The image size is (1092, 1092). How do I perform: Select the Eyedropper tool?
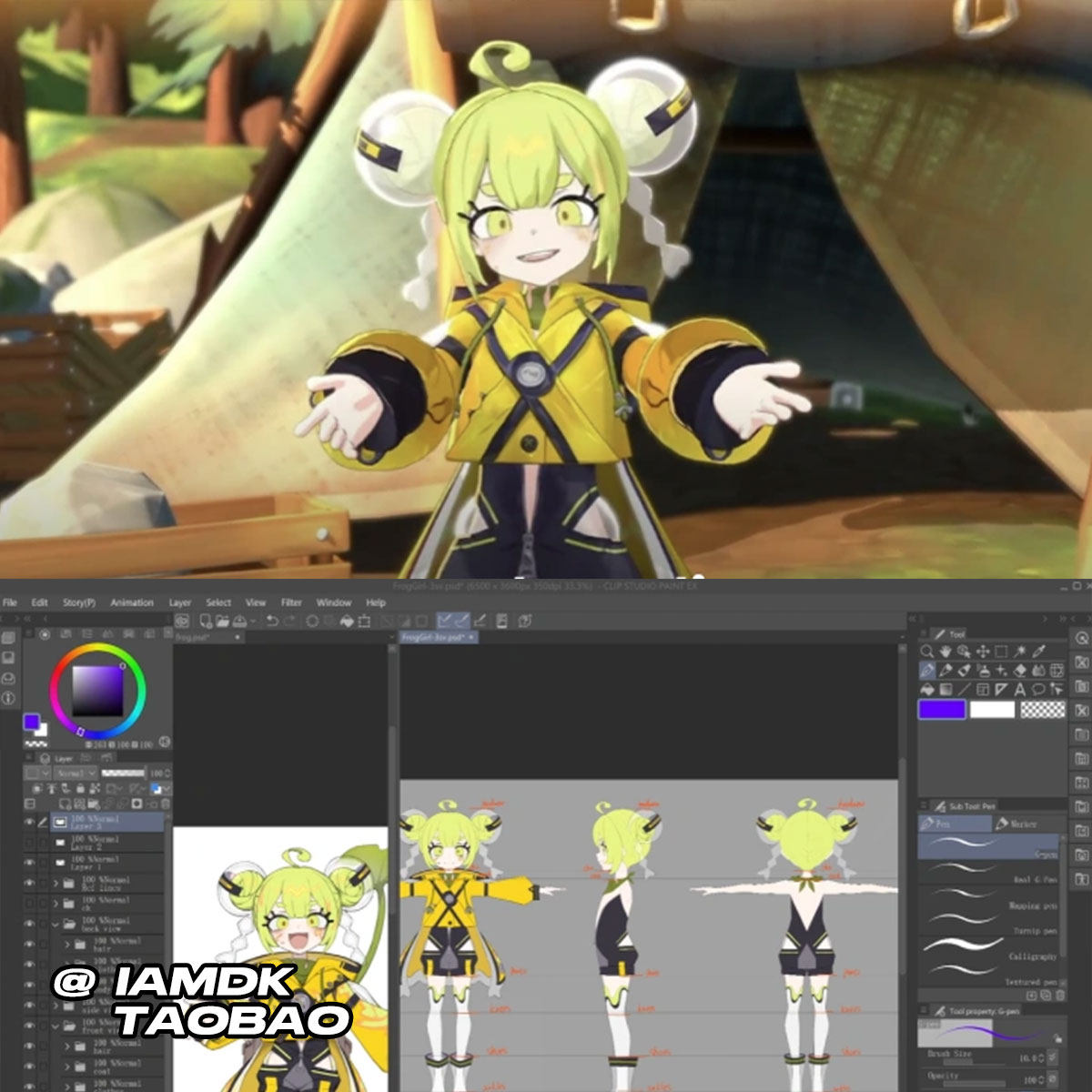click(x=1038, y=652)
